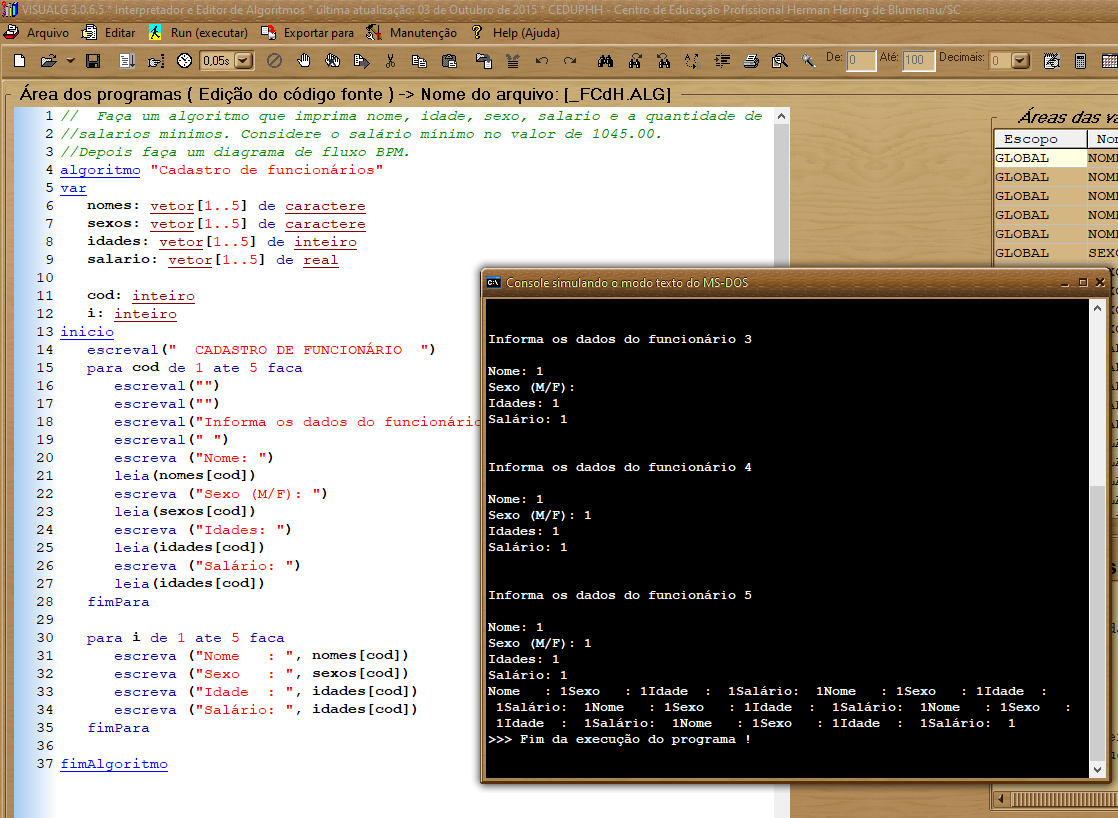The image size is (1118, 818).
Task: Click console text 'Informa os dados do funcionário 3'
Action: (620, 339)
